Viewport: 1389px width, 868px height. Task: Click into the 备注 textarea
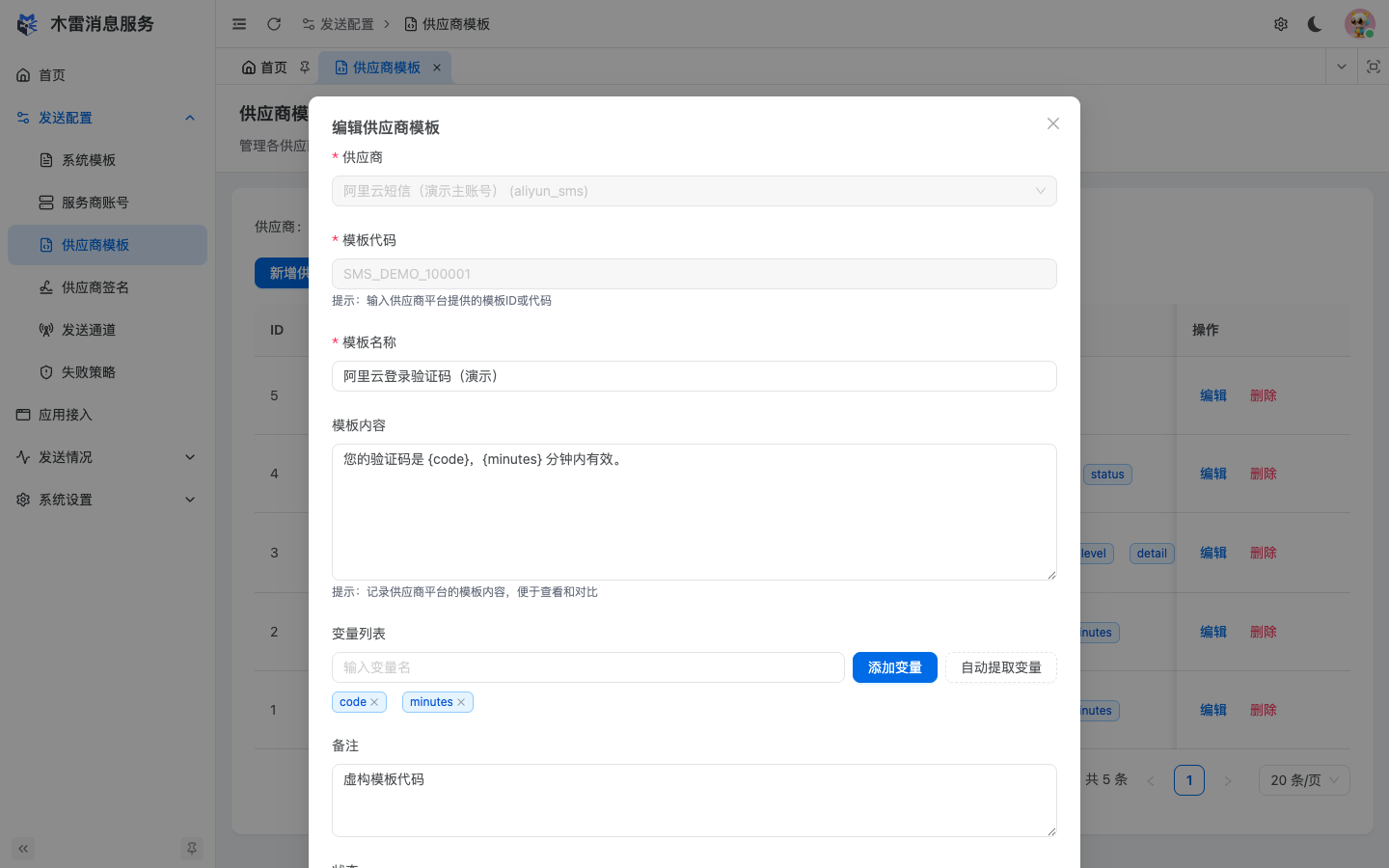click(x=694, y=800)
